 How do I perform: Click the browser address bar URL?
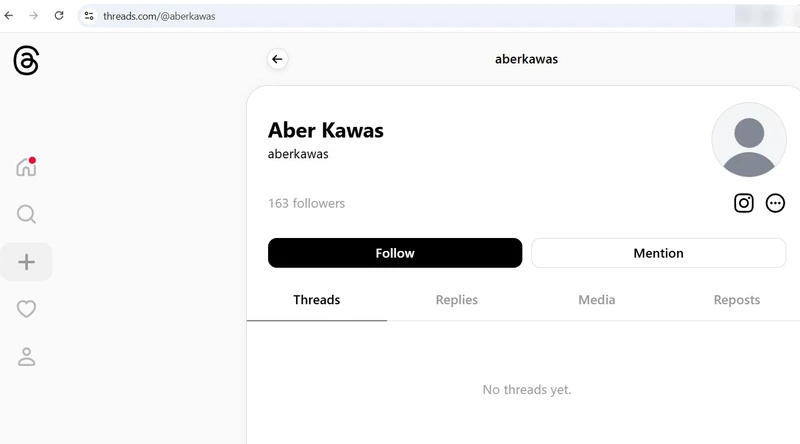160,16
